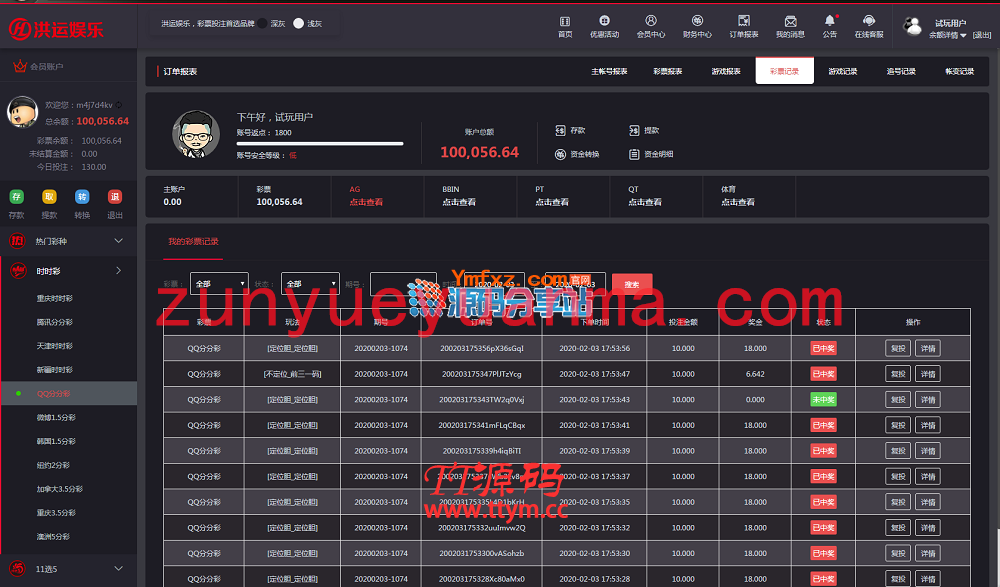Open 财务中心 finance center icon

pyautogui.click(x=697, y=21)
